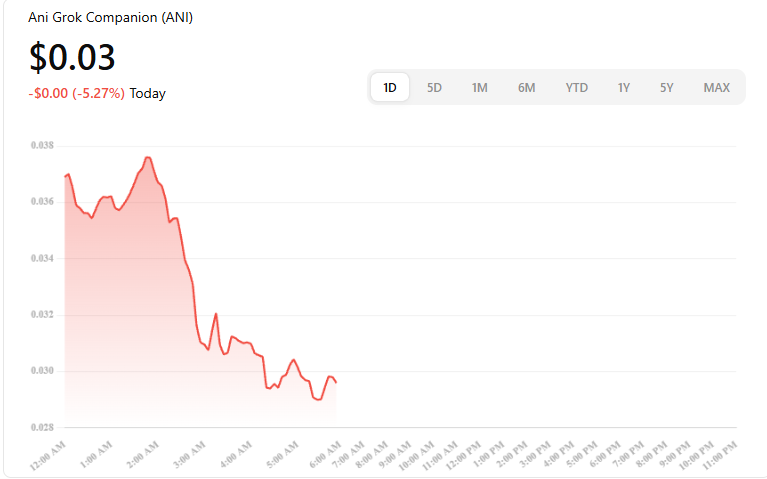Click the $0.03 current price

tap(72, 57)
